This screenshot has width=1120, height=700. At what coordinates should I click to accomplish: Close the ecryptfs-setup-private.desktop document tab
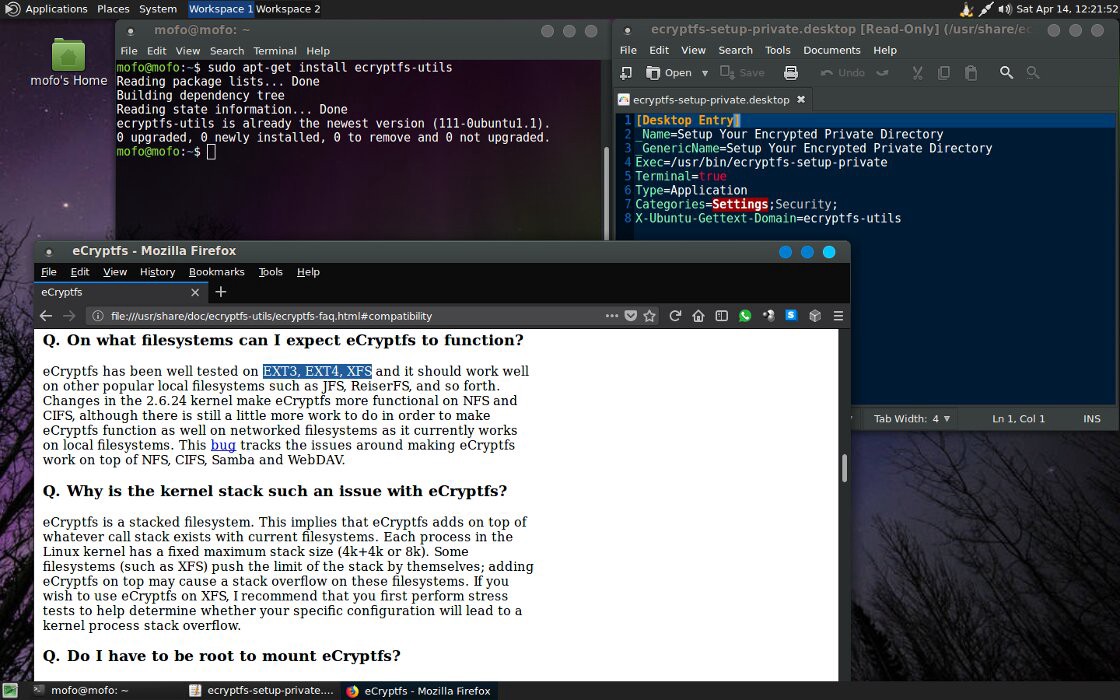point(801,99)
